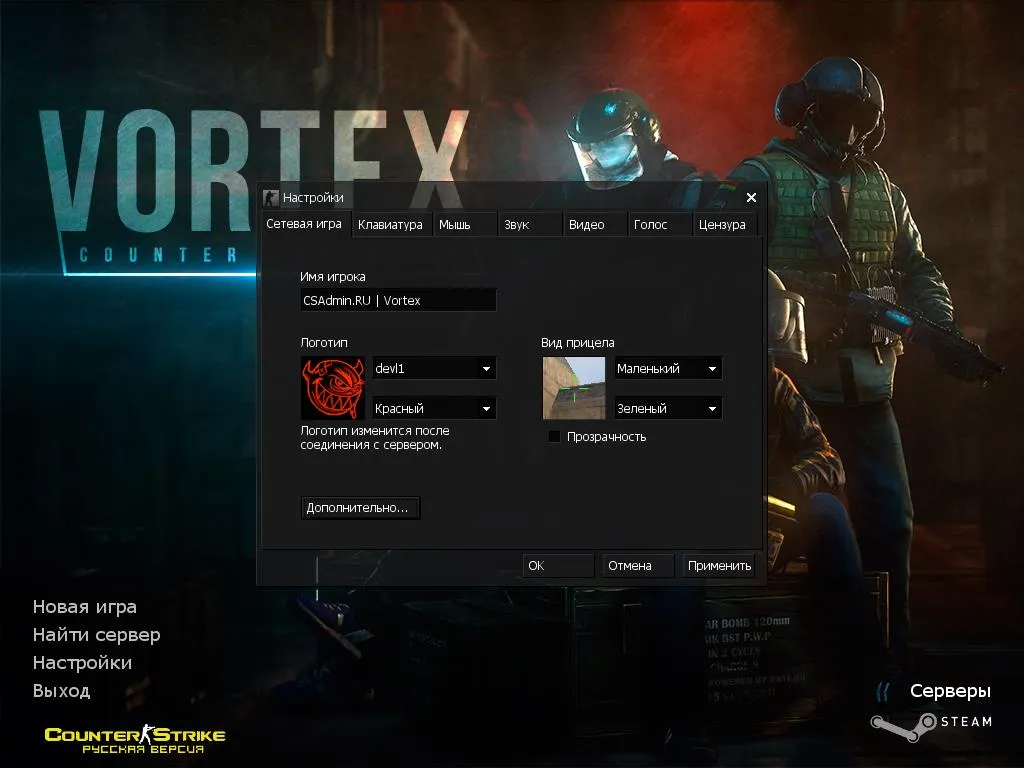Click the Counter-Strike icon in the dialog title
1024x768 pixels.
[270, 198]
